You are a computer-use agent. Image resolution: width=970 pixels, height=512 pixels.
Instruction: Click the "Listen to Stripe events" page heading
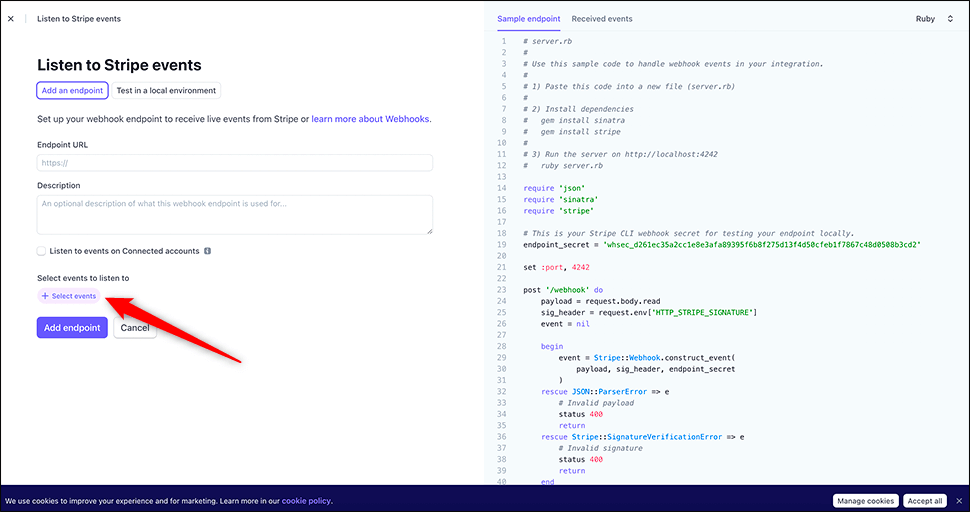click(x=119, y=65)
